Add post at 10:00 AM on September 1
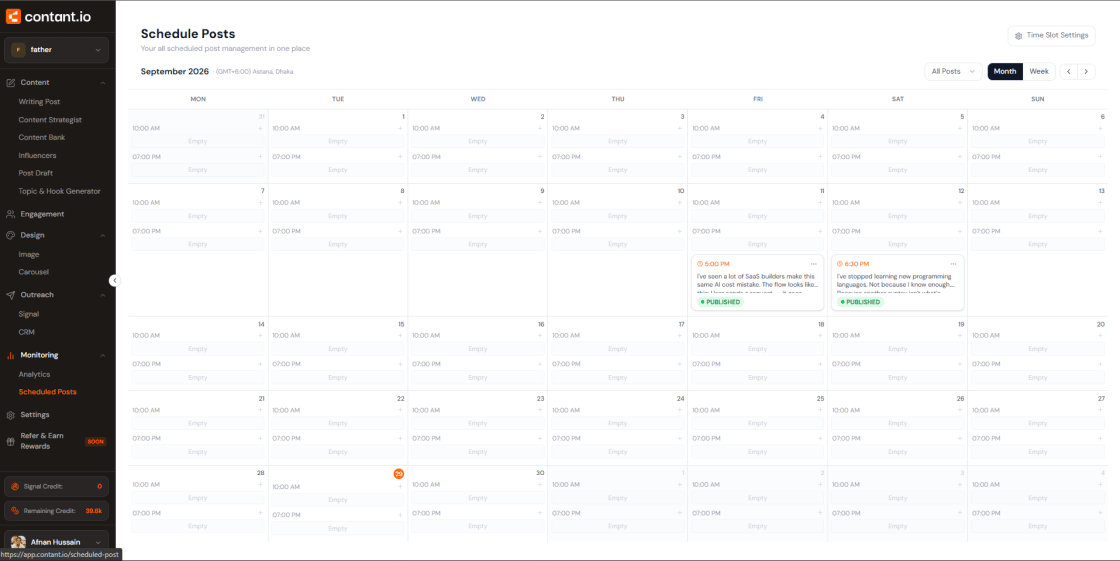 [400, 129]
